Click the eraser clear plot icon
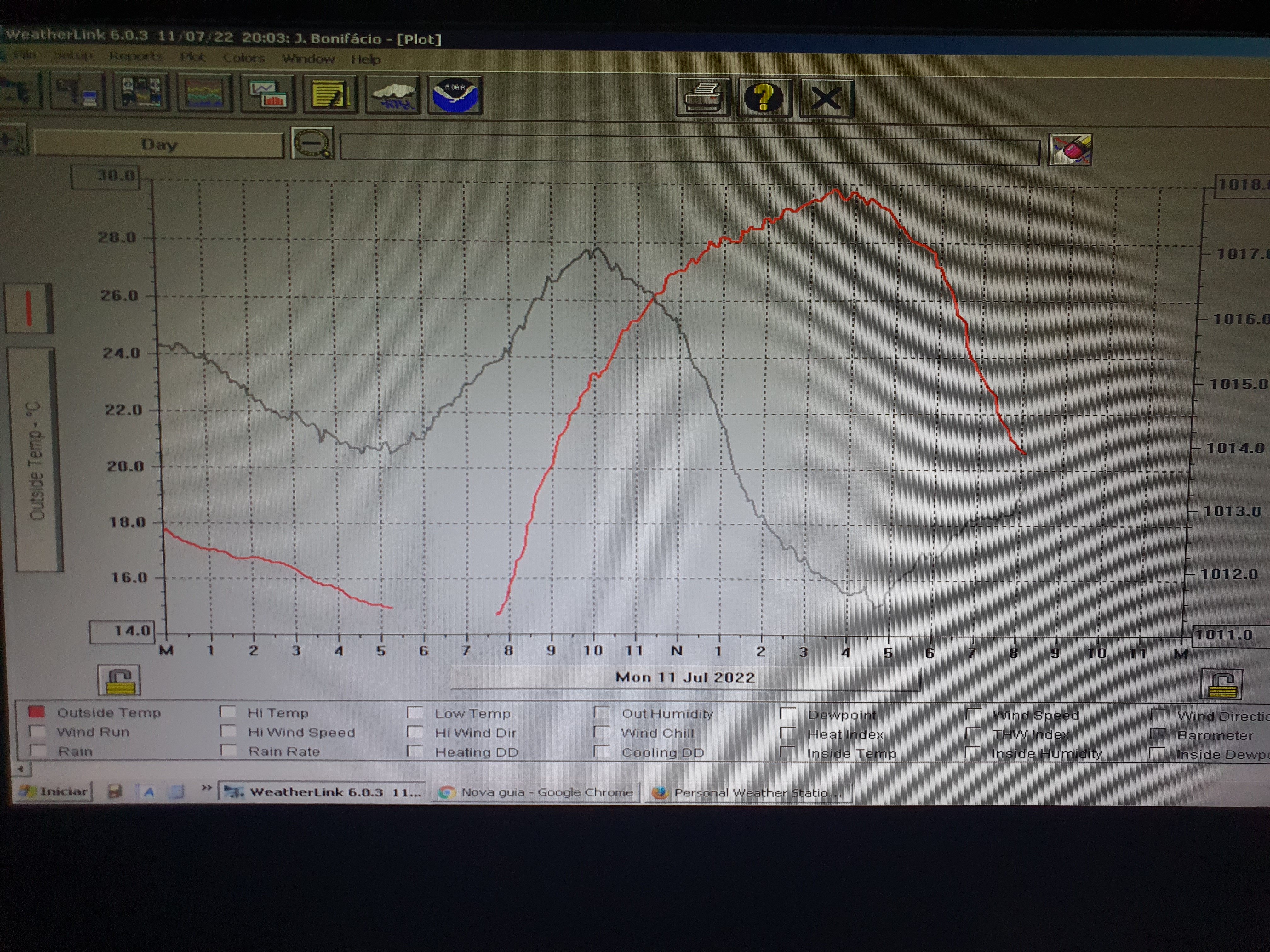 coord(1070,150)
